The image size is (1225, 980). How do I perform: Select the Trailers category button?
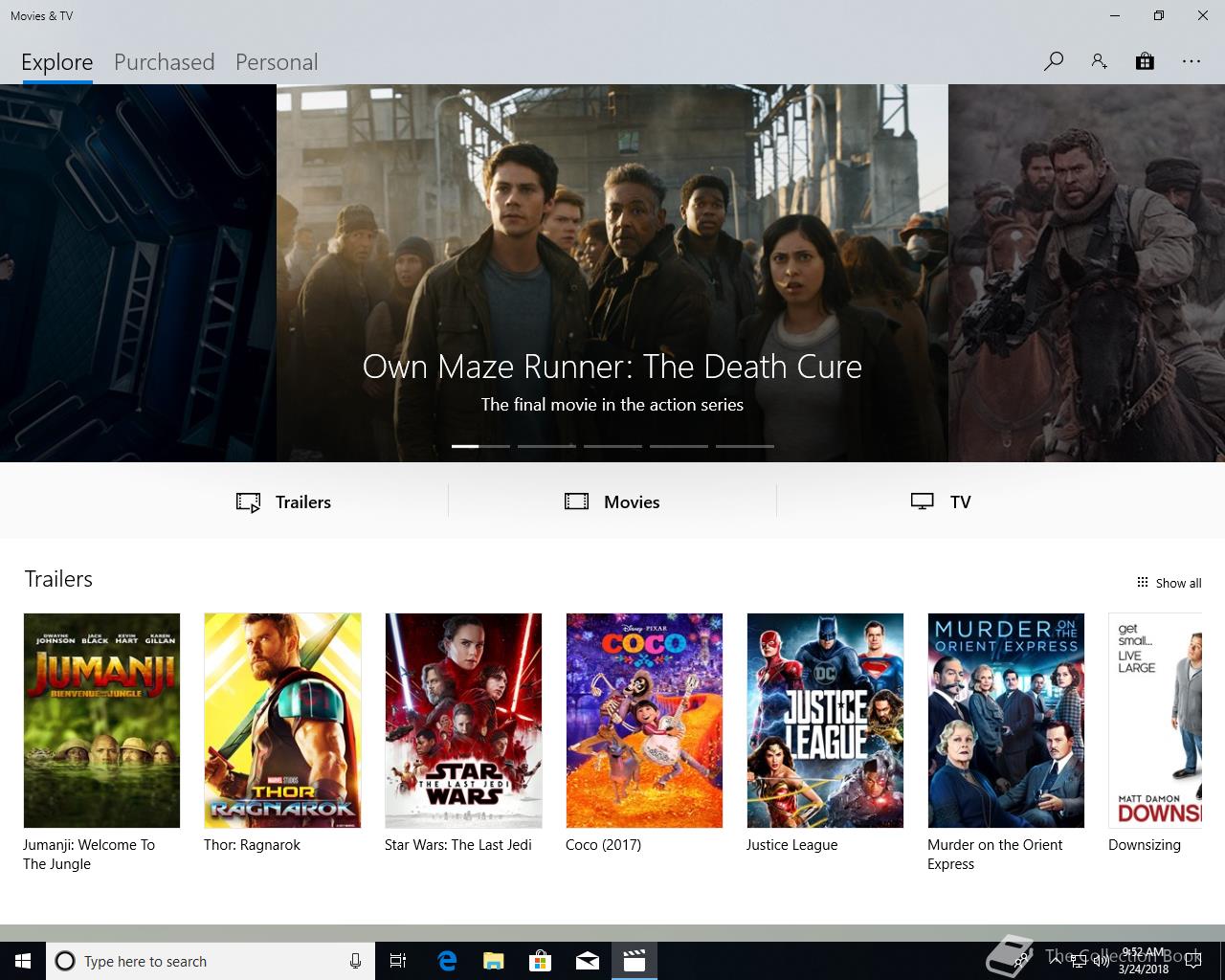click(283, 501)
